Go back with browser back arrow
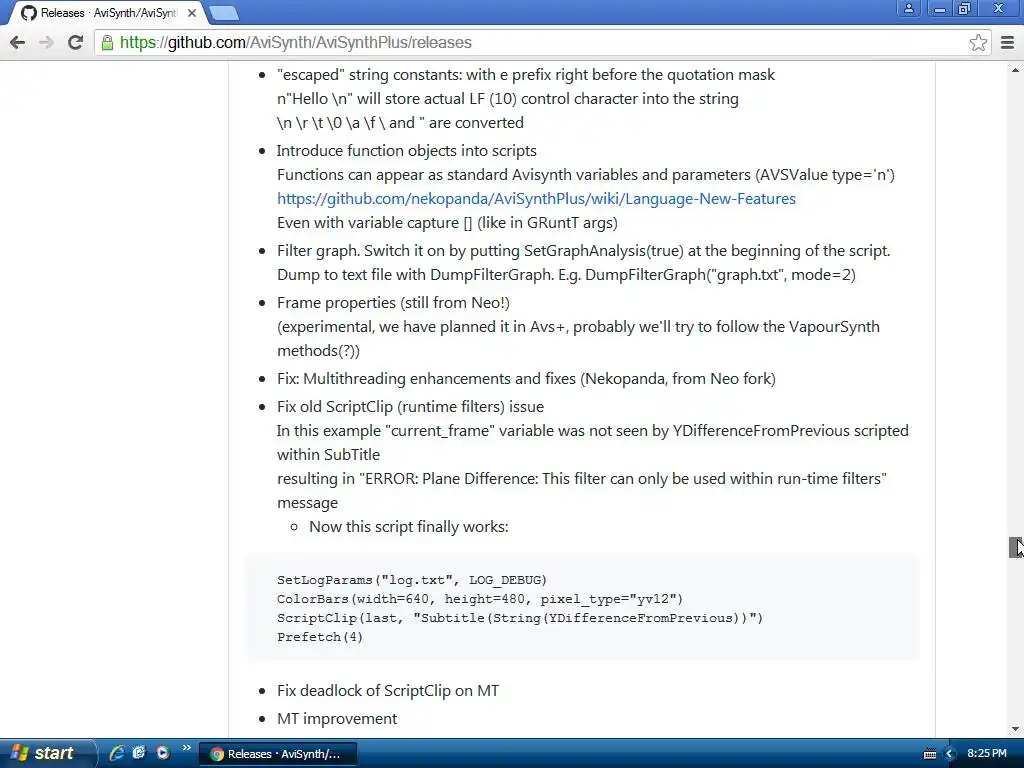The height and width of the screenshot is (768, 1024). coord(18,42)
